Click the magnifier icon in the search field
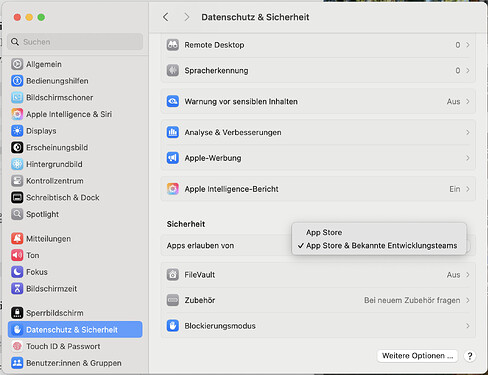 [x=15, y=42]
